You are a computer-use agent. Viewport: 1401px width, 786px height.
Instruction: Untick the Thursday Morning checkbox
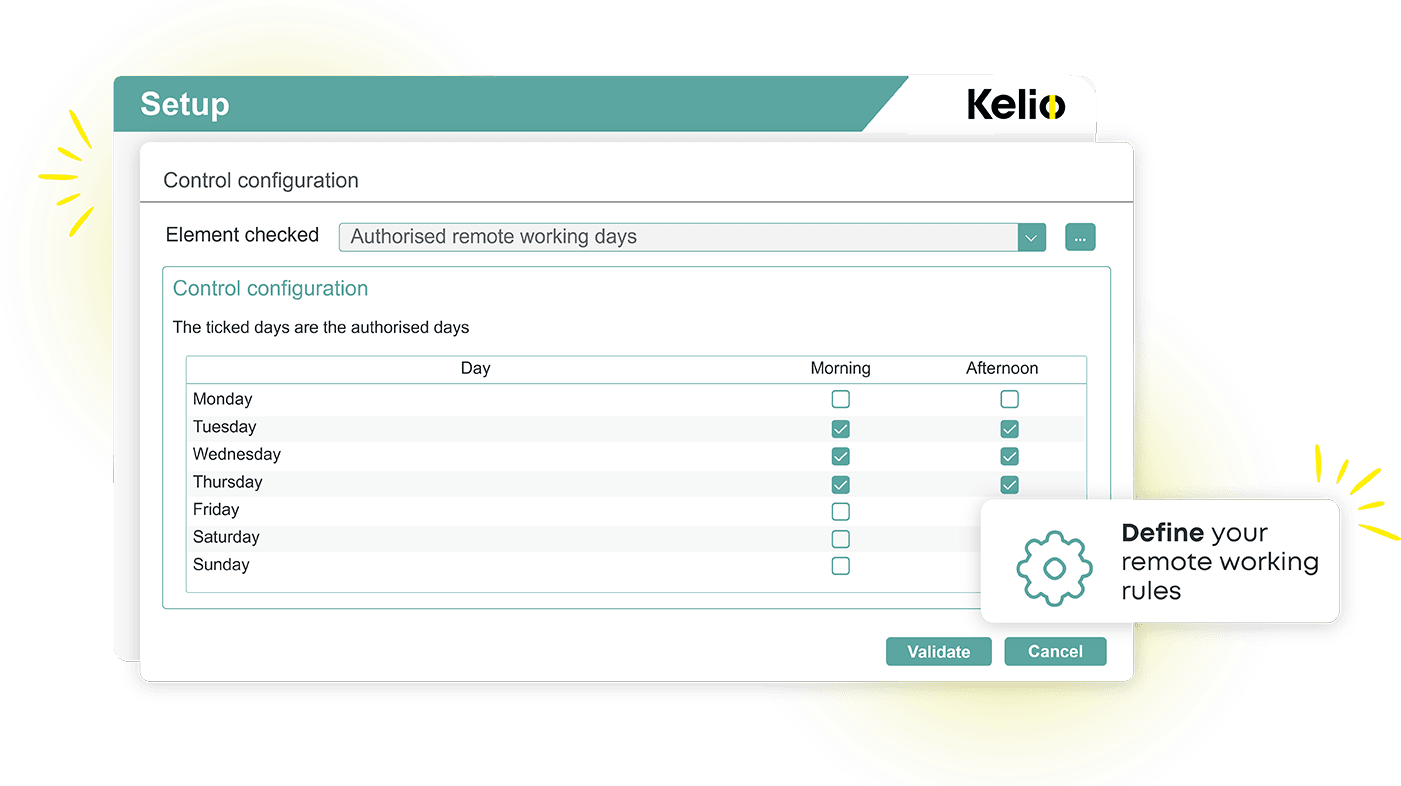[x=841, y=484]
